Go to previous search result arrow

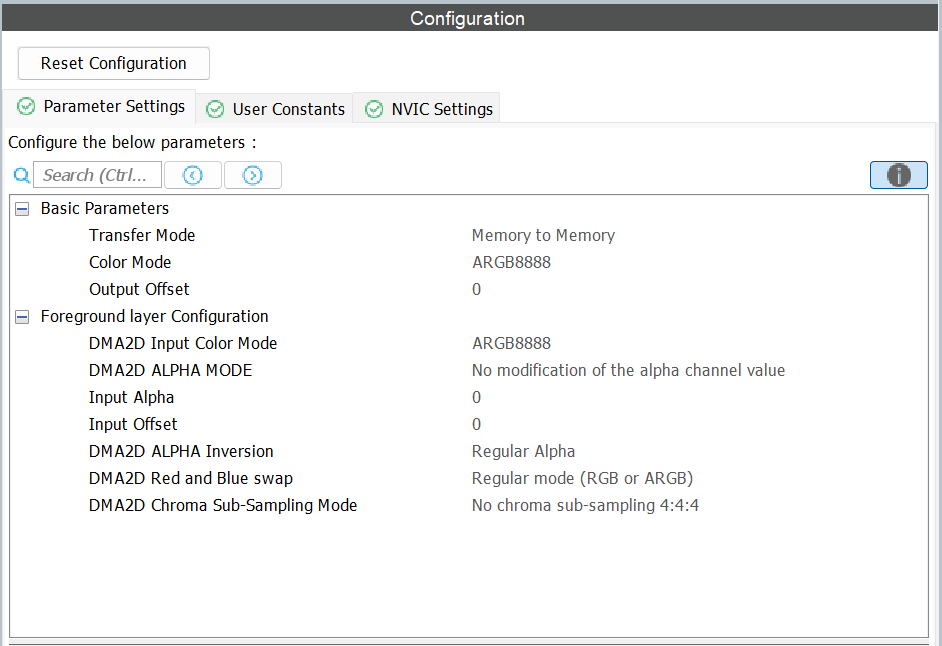(x=193, y=175)
